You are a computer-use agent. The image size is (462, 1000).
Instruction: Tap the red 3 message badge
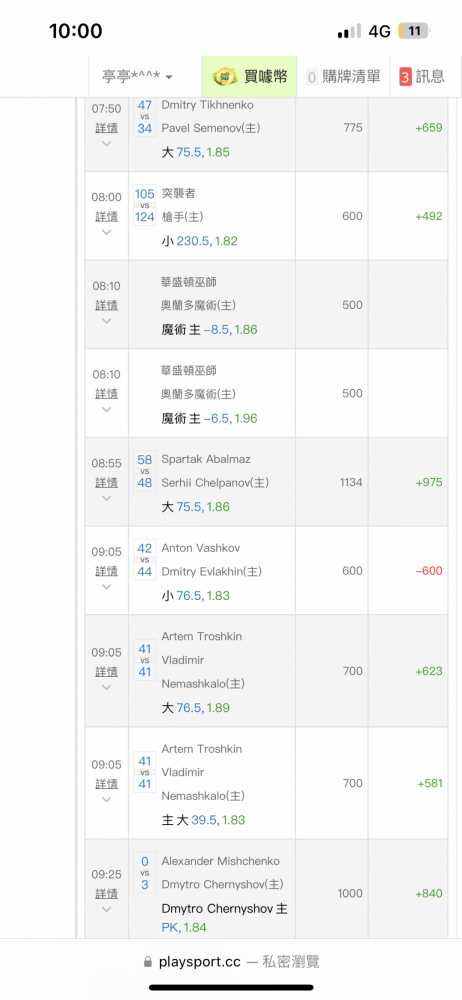coord(405,77)
